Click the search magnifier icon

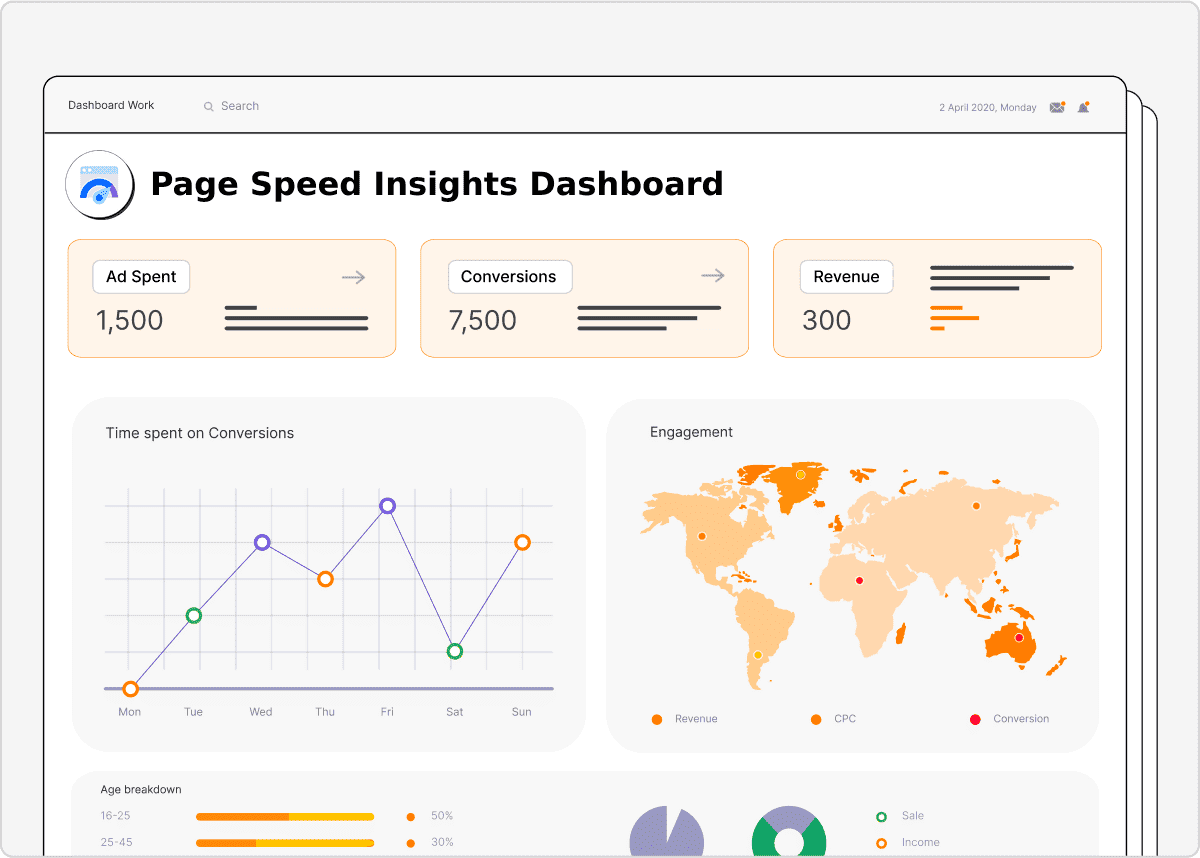(209, 106)
